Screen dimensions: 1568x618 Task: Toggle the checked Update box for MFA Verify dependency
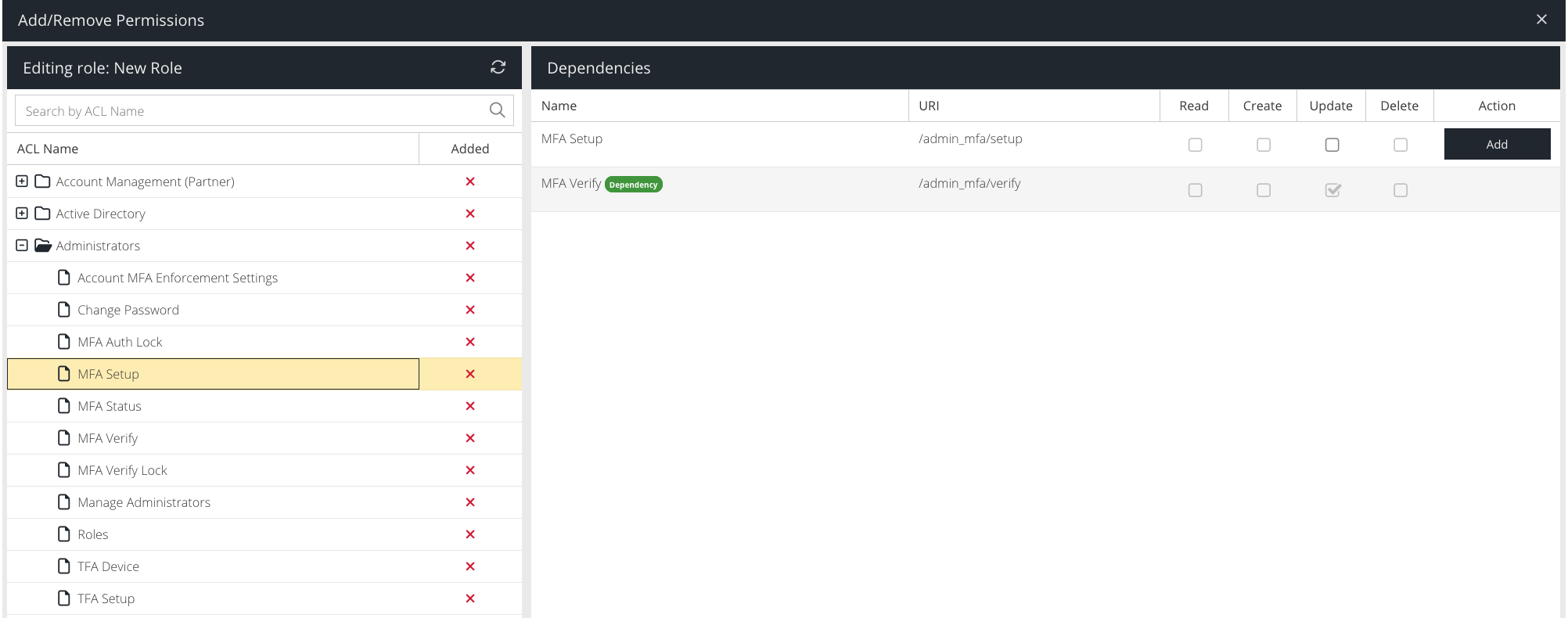click(x=1332, y=190)
